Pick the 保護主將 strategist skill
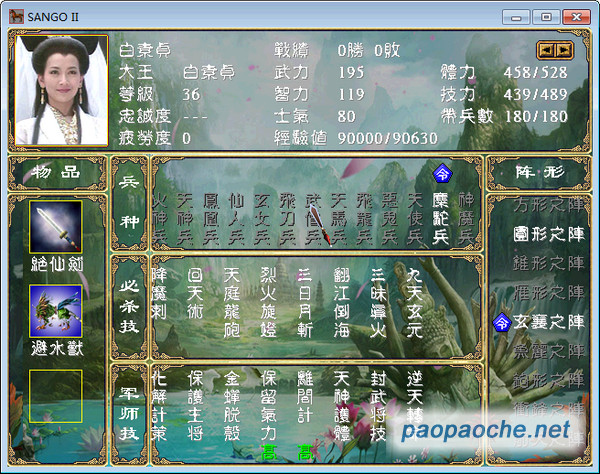 pyautogui.click(x=195, y=406)
